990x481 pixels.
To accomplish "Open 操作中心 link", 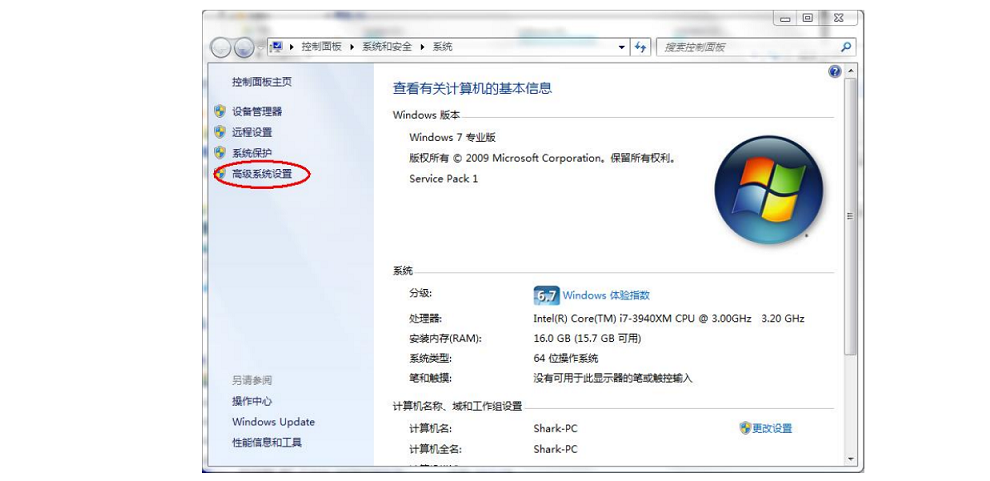I will 252,401.
